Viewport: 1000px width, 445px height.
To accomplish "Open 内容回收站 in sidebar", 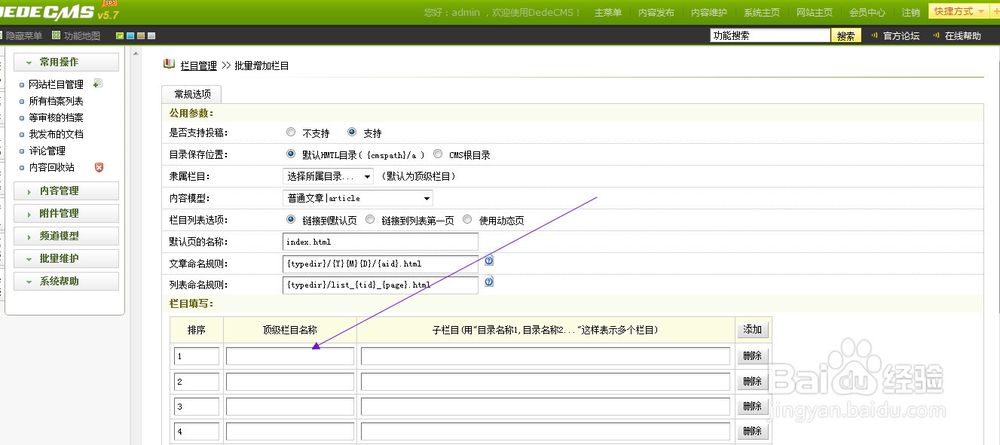I will (x=52, y=167).
